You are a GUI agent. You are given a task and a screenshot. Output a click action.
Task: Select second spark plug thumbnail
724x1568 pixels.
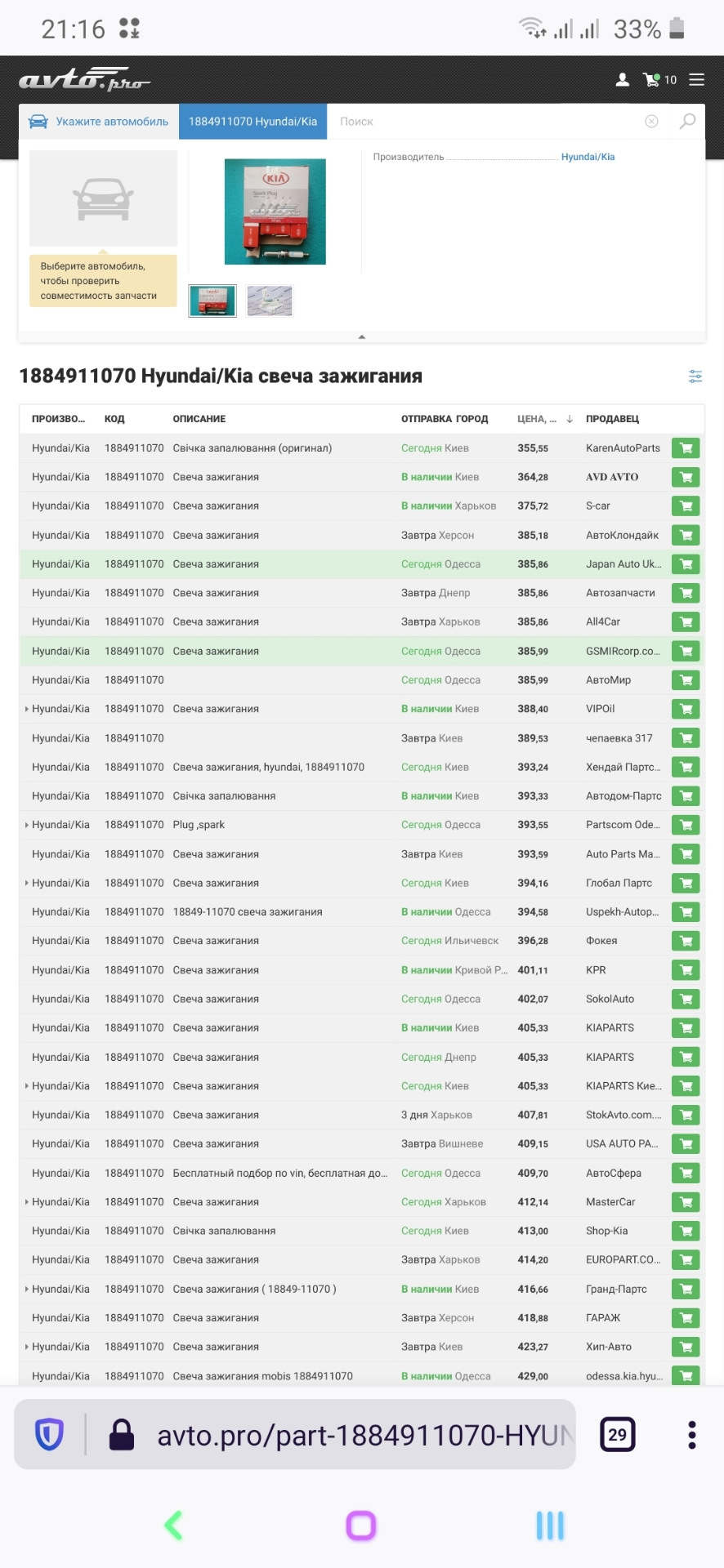tap(270, 301)
